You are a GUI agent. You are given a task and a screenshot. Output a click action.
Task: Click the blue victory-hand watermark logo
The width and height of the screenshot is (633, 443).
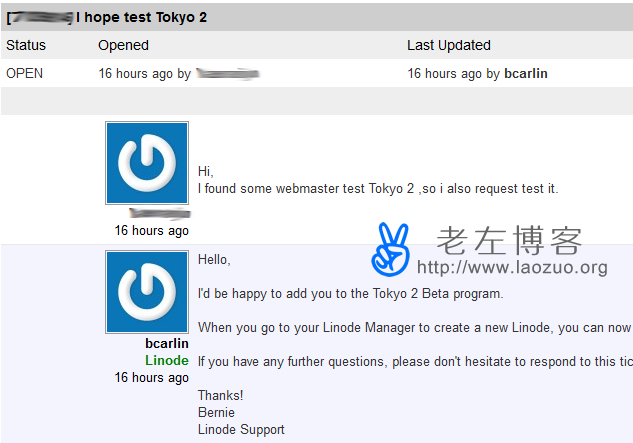[391, 248]
